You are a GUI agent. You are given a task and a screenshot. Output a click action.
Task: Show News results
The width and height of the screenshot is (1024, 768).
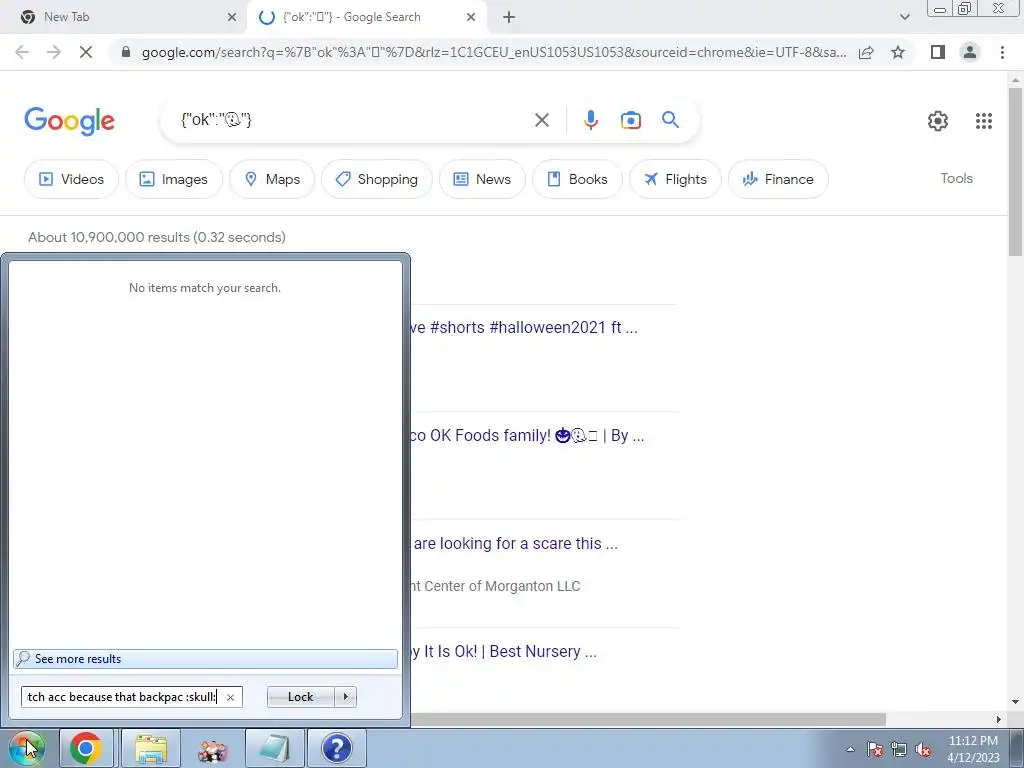[482, 179]
